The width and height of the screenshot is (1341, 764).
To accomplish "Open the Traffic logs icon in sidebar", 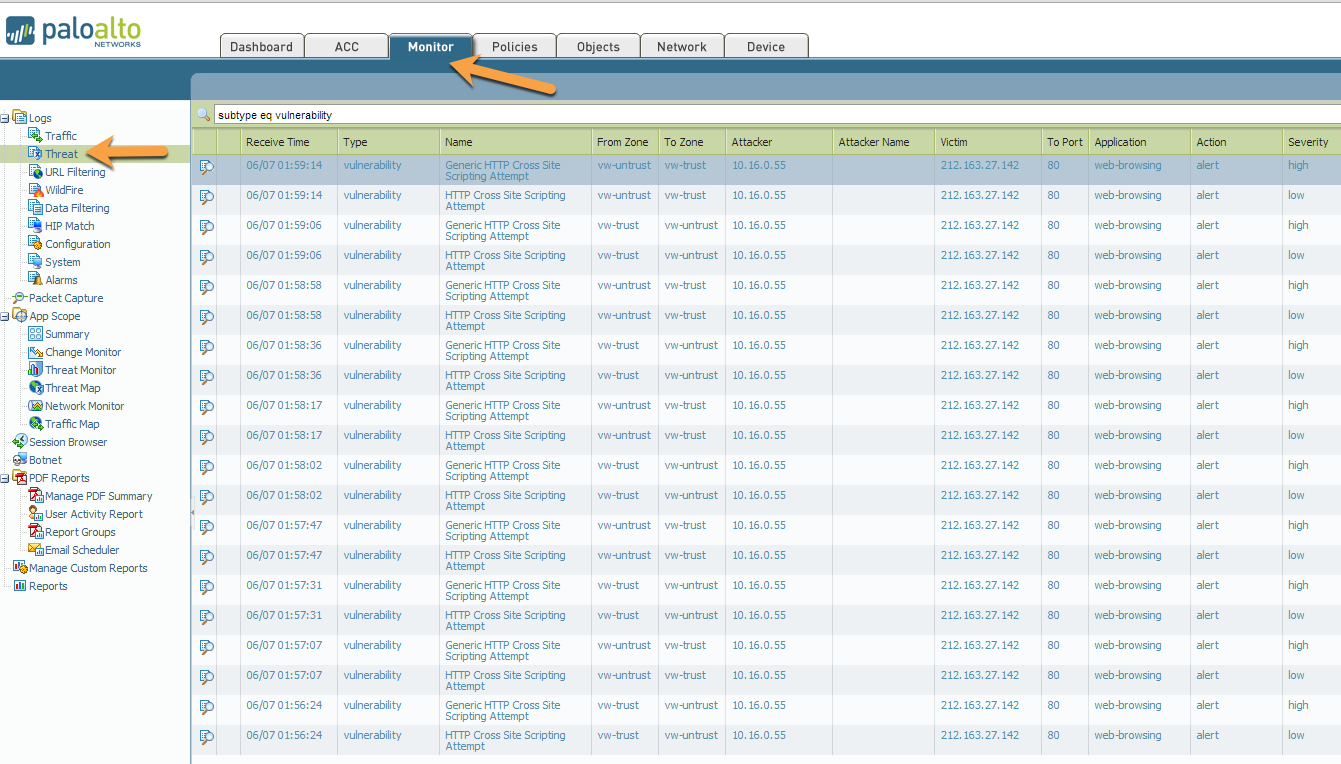I will point(36,136).
